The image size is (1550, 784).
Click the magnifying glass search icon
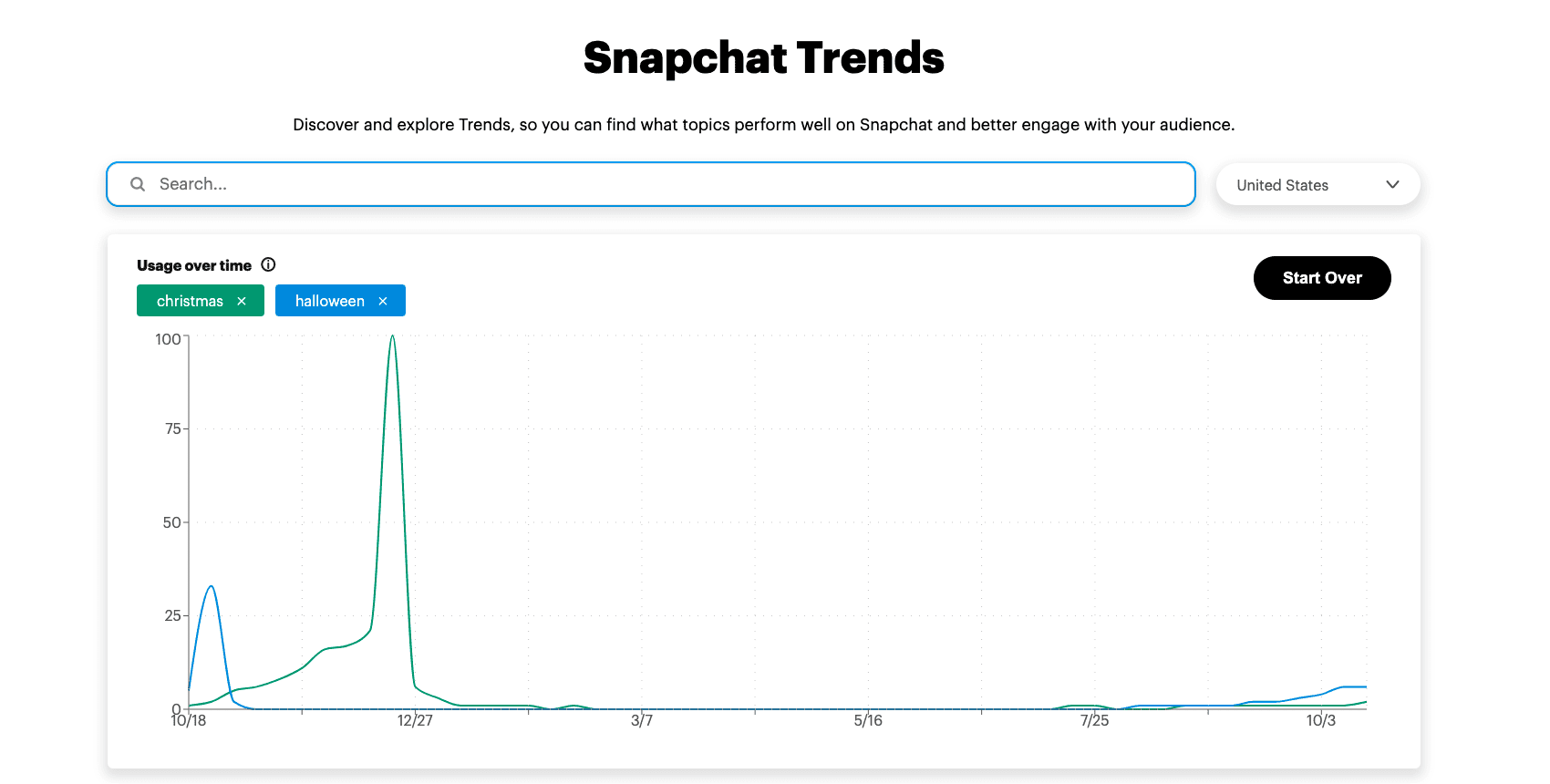(x=137, y=184)
